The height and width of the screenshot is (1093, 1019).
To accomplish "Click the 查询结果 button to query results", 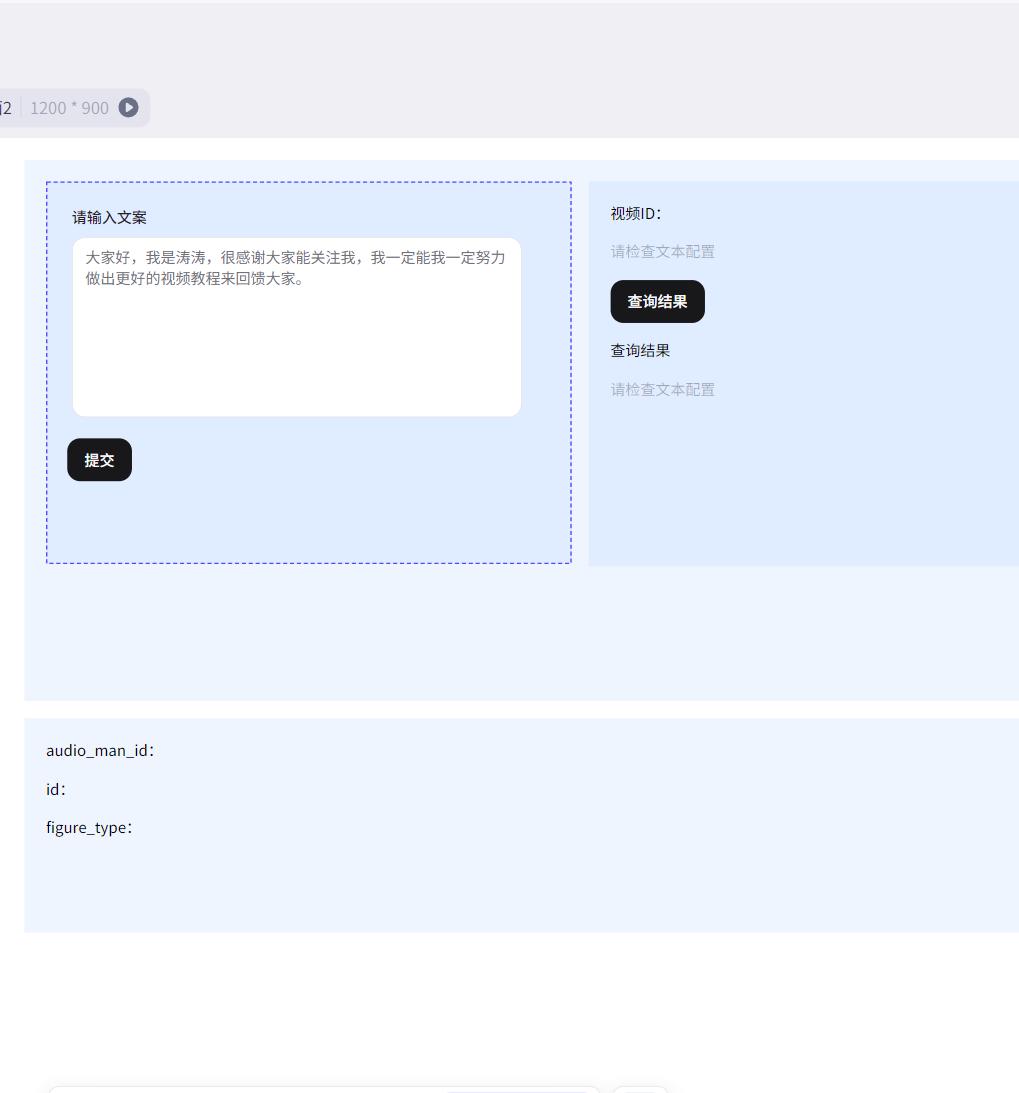I will [657, 301].
